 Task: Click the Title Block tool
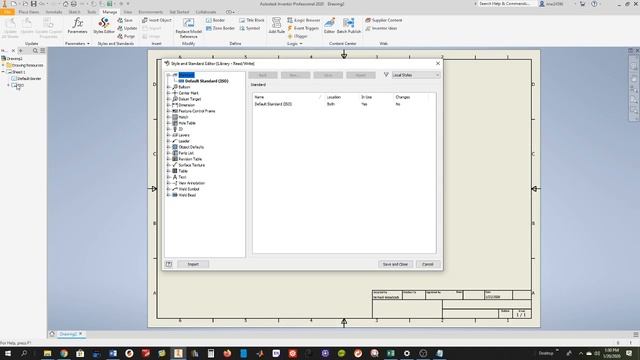coord(252,20)
